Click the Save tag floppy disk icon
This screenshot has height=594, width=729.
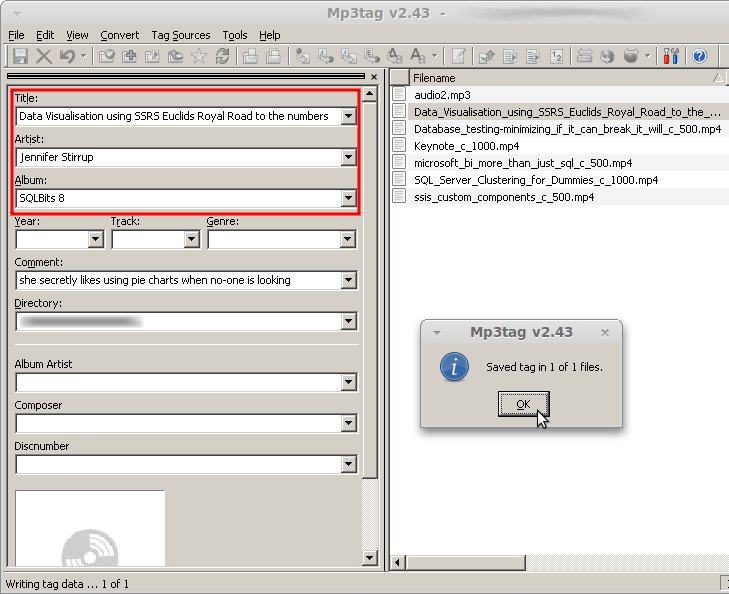20,56
